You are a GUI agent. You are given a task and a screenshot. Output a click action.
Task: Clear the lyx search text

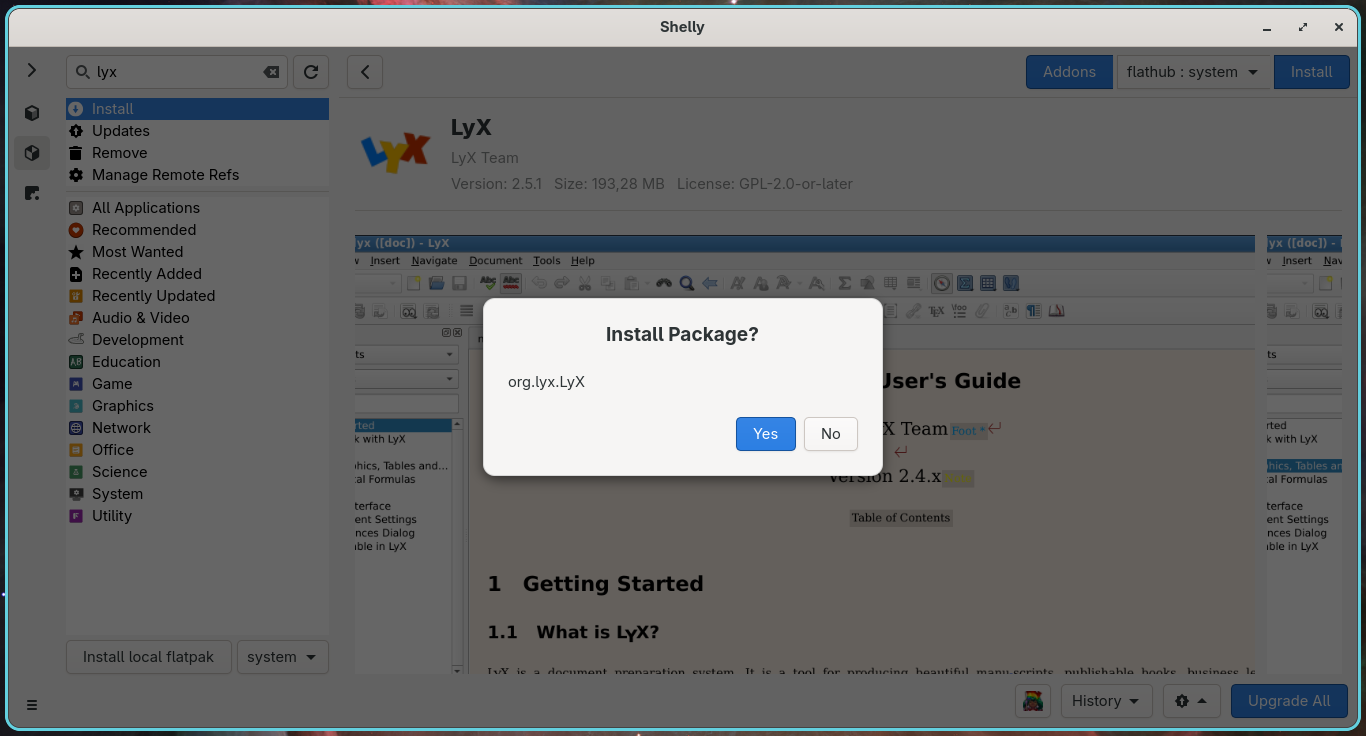(x=271, y=72)
